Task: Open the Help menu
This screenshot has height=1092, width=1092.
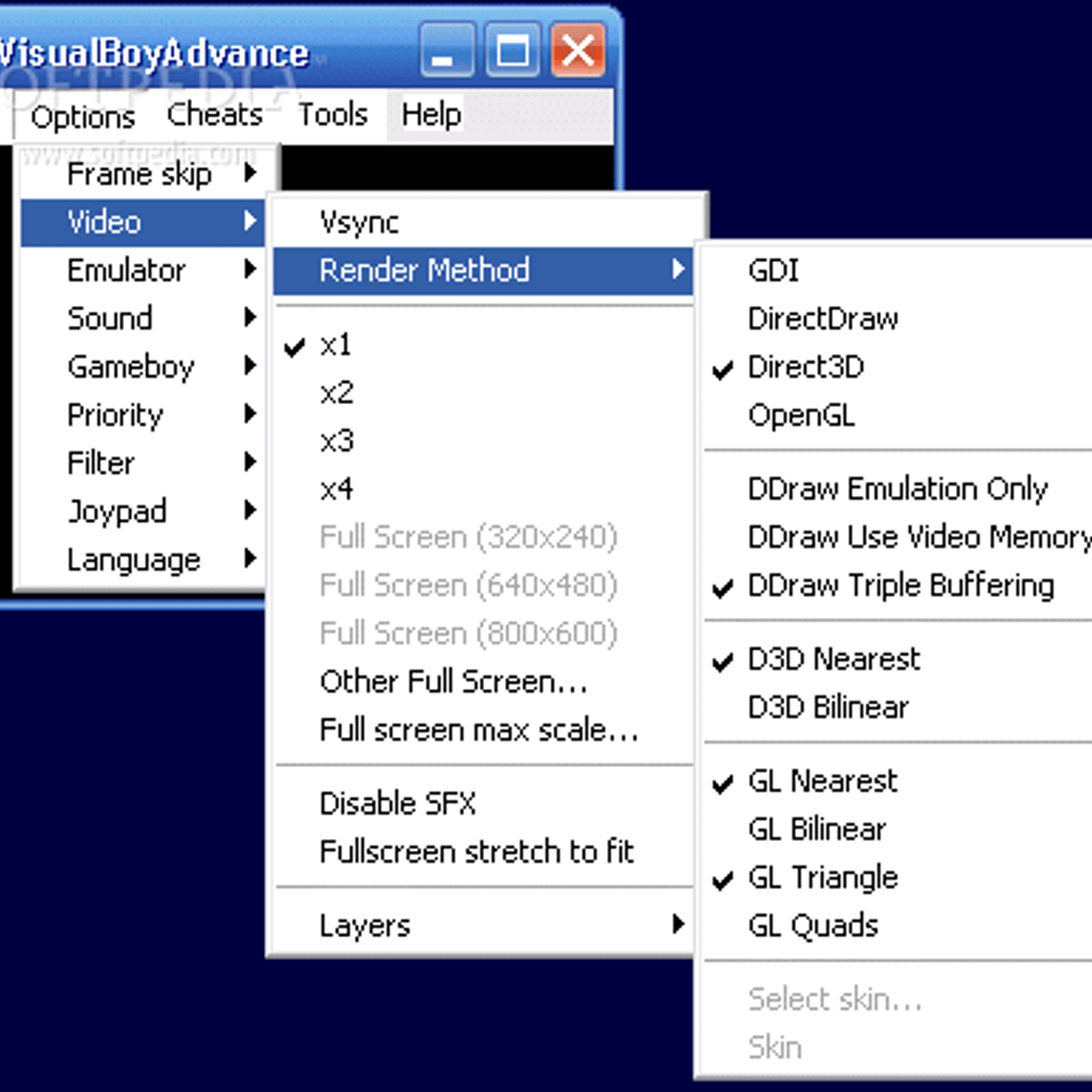Action: pos(431,115)
